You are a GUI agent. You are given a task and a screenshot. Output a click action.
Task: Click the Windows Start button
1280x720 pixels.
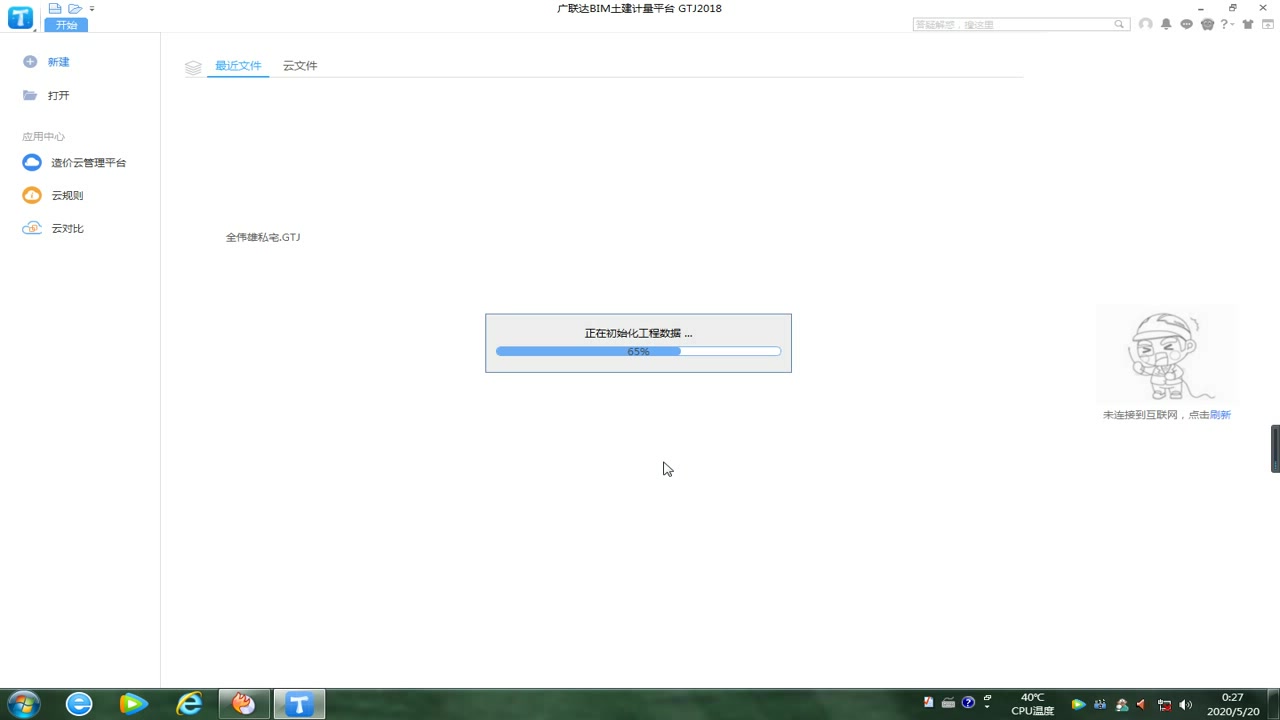22,704
